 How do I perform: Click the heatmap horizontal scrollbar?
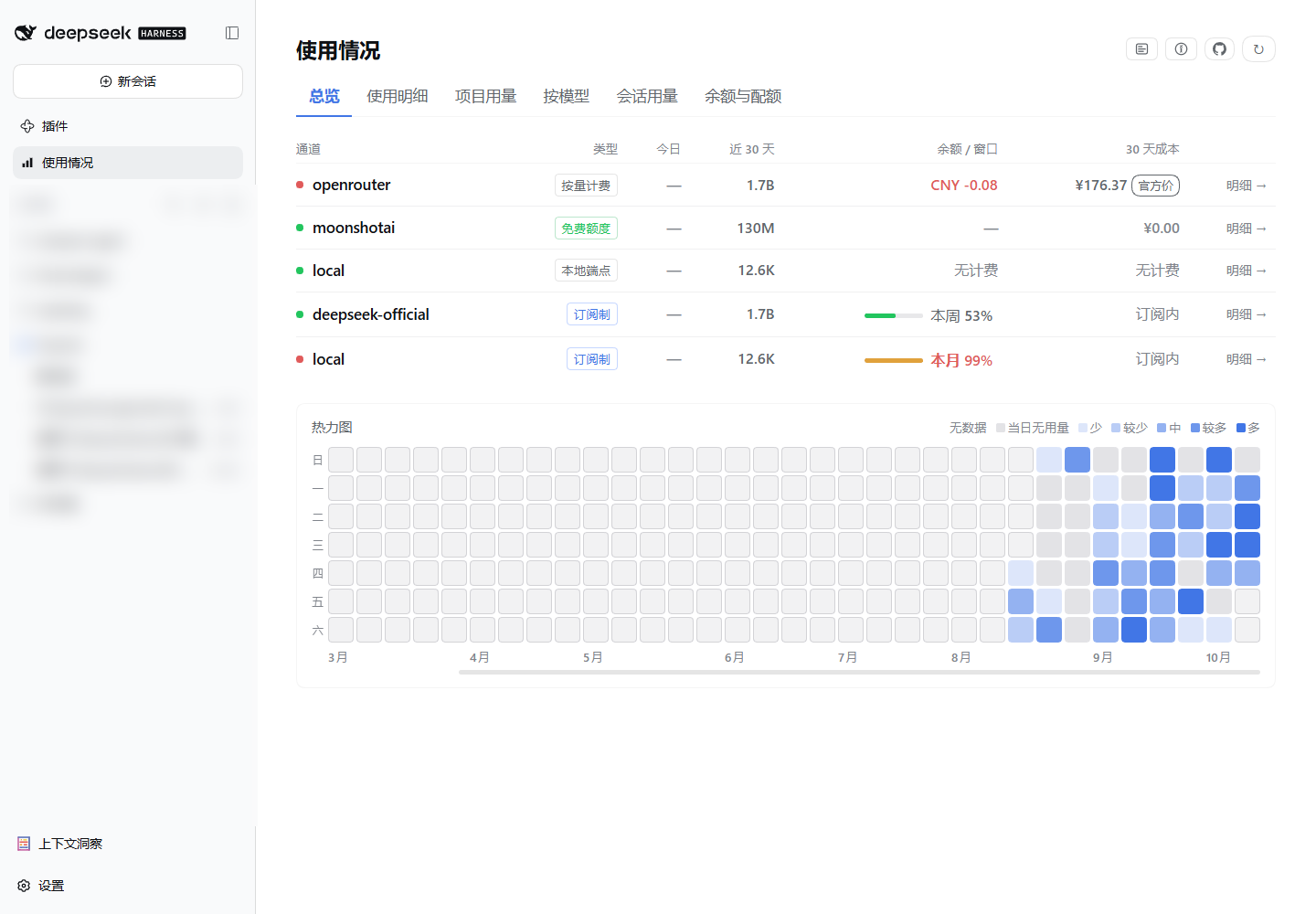coord(859,672)
